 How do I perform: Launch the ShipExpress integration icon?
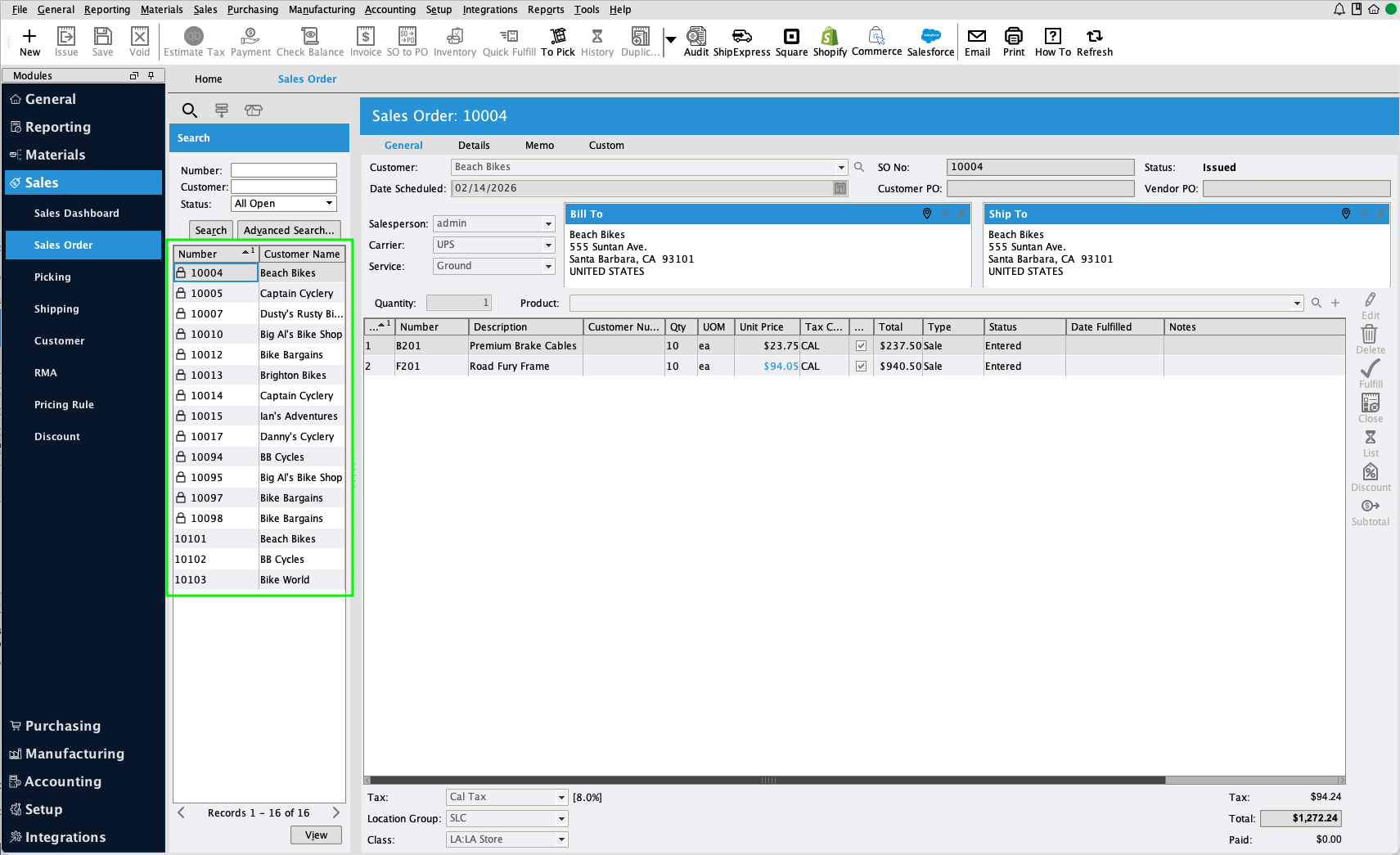coord(741,42)
